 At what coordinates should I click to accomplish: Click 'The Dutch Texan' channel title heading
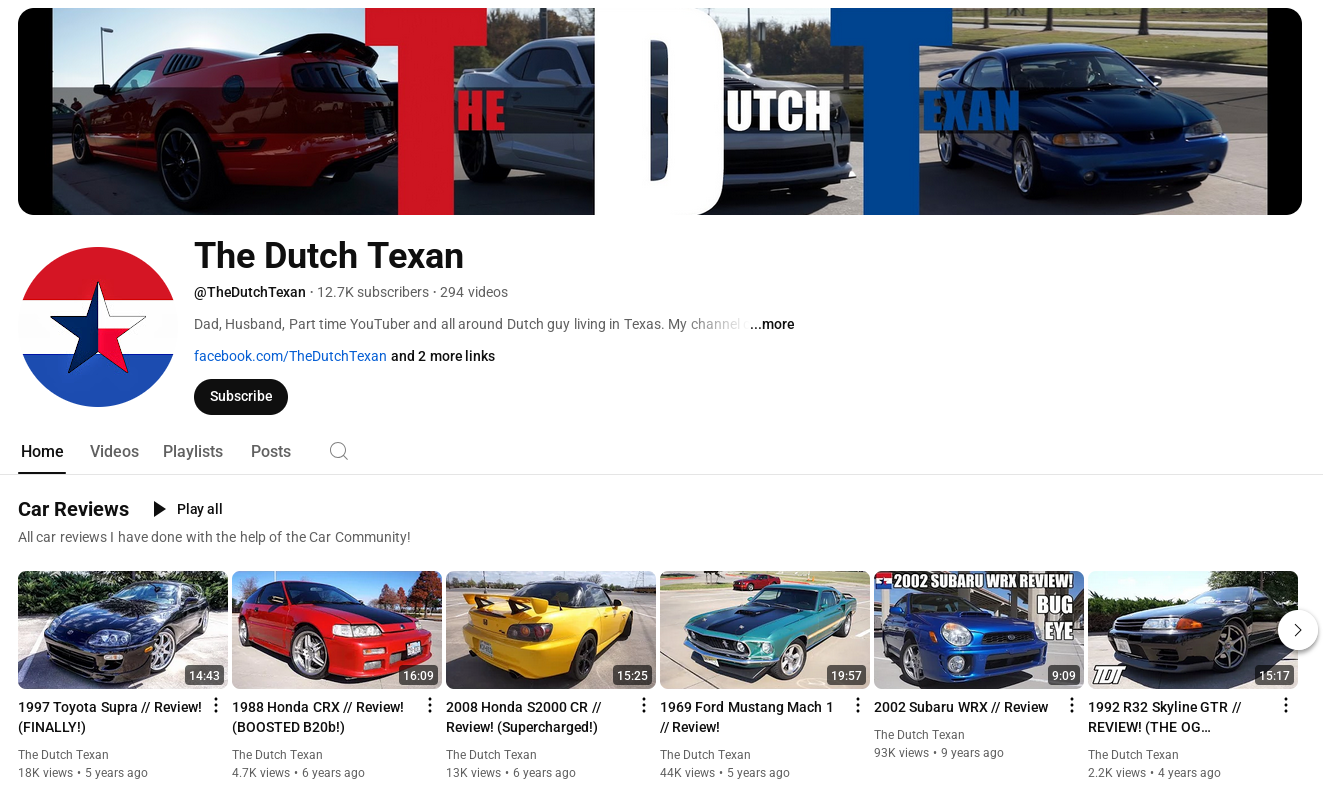point(329,256)
